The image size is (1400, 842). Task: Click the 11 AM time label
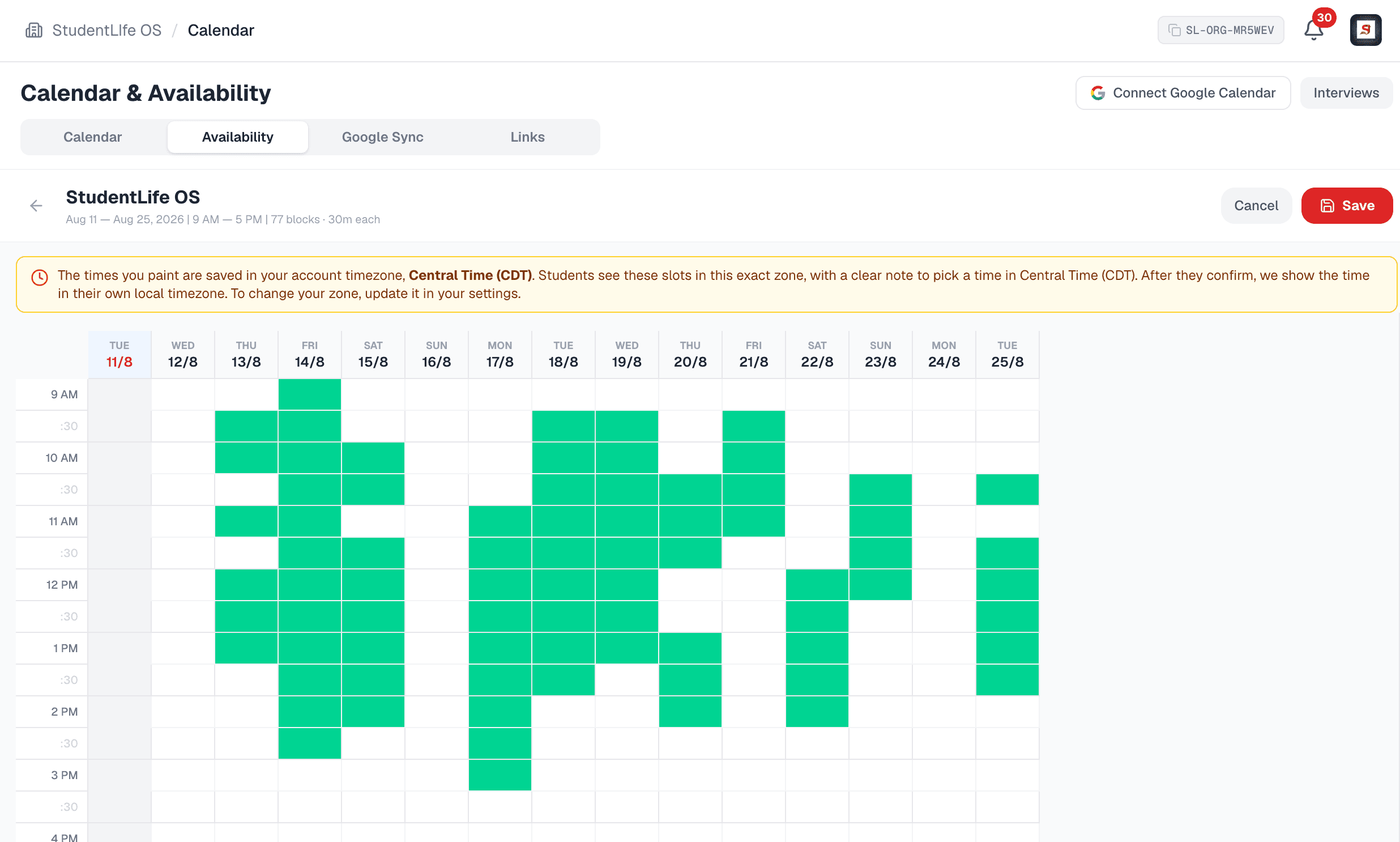coord(63,521)
